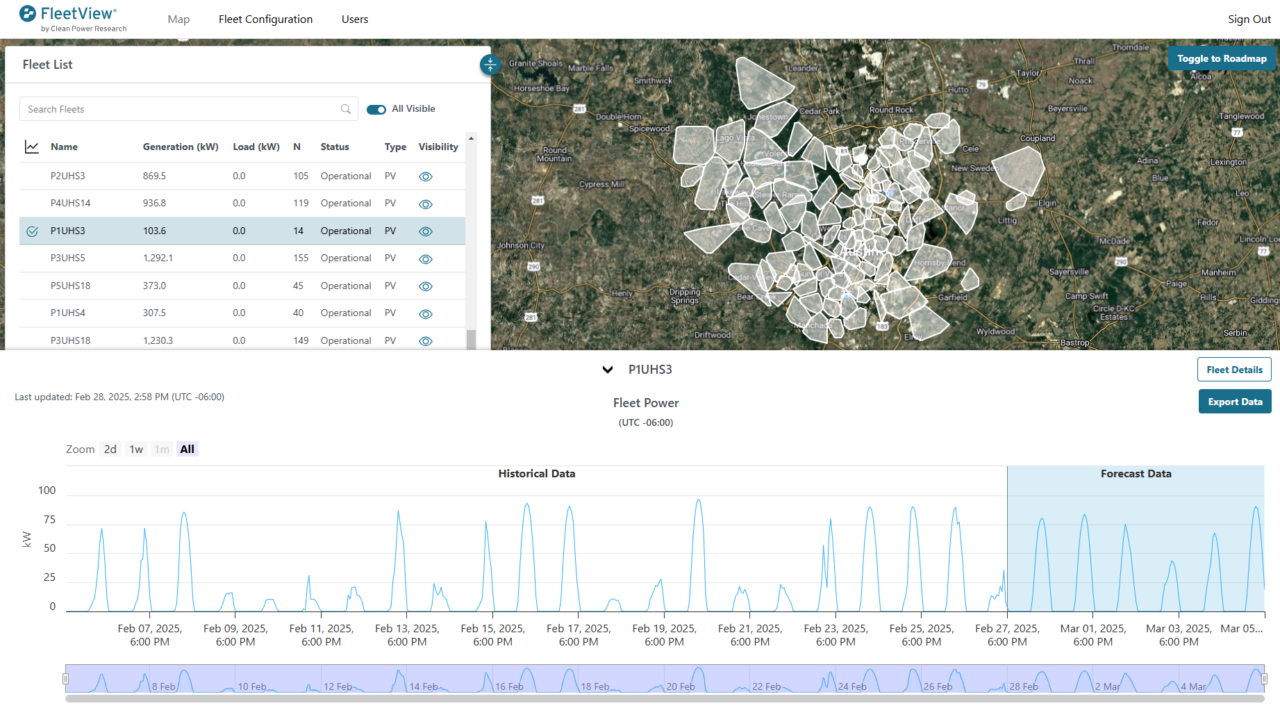1280x708 pixels.
Task: Export Data for P1UHS3
Action: click(1234, 401)
